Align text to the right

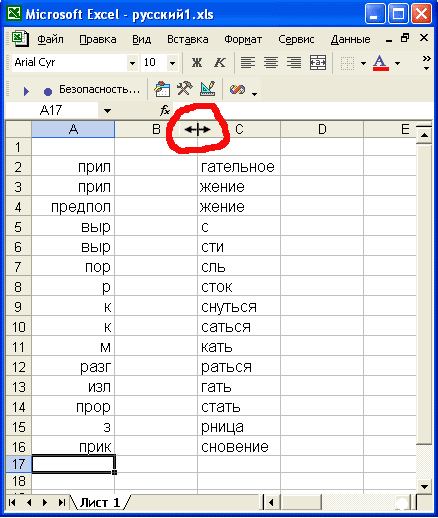[294, 62]
